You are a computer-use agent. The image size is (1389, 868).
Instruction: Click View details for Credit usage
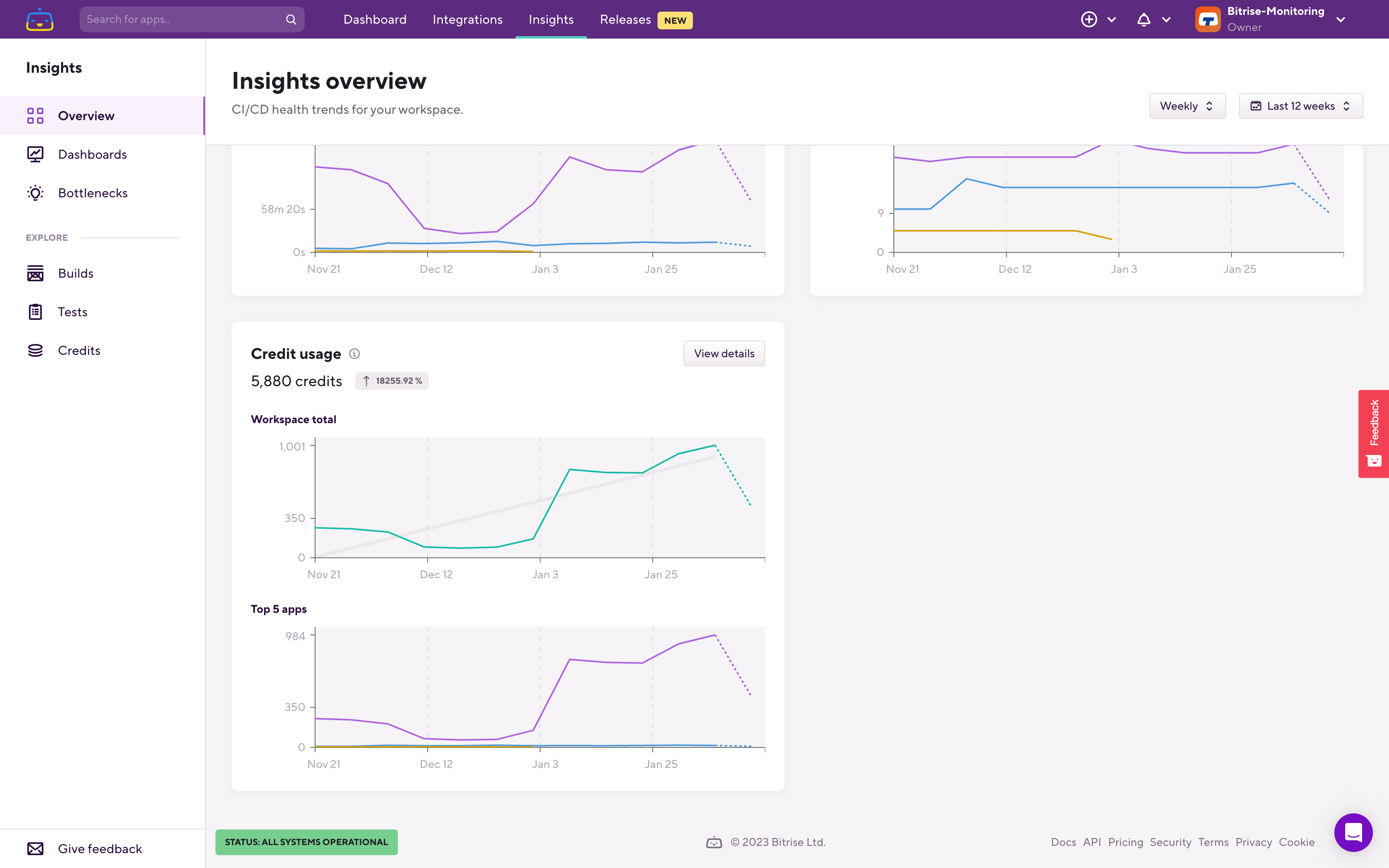[724, 354]
